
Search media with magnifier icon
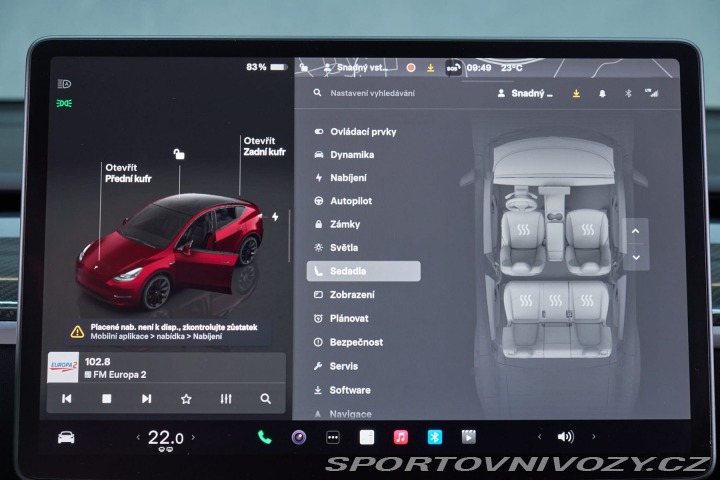tap(265, 399)
